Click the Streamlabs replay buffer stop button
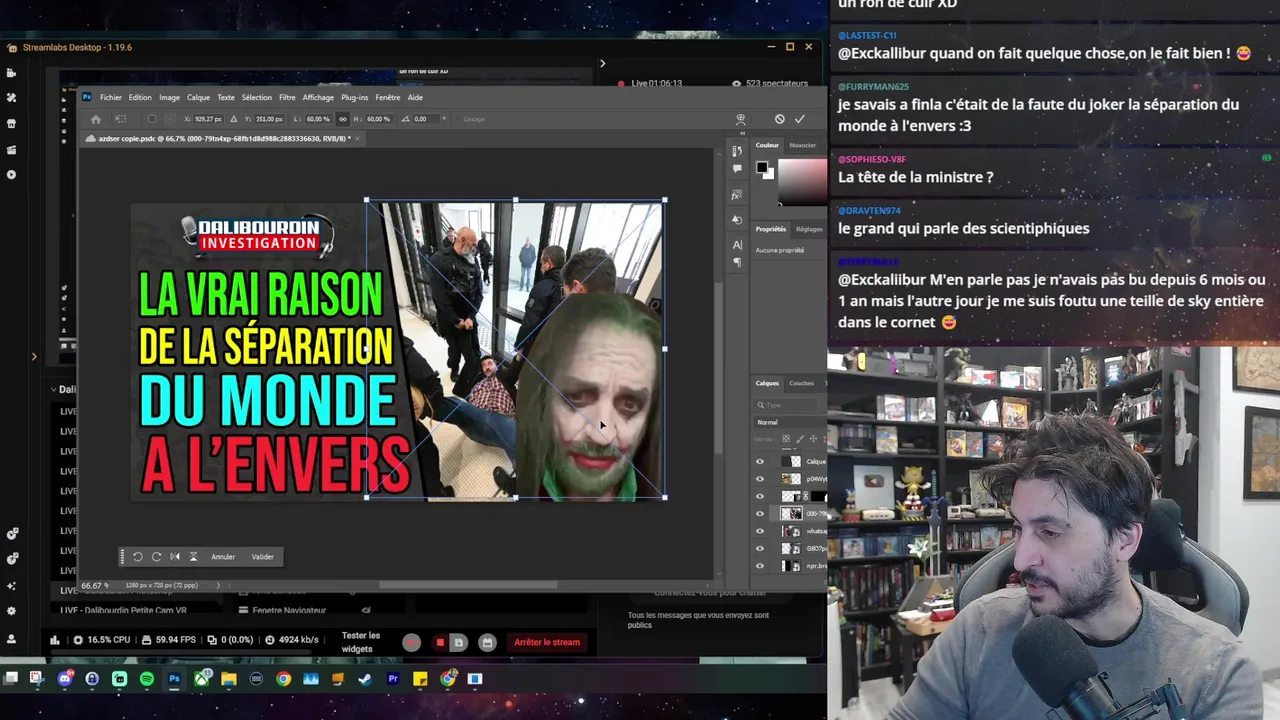1280x720 pixels. coord(440,642)
